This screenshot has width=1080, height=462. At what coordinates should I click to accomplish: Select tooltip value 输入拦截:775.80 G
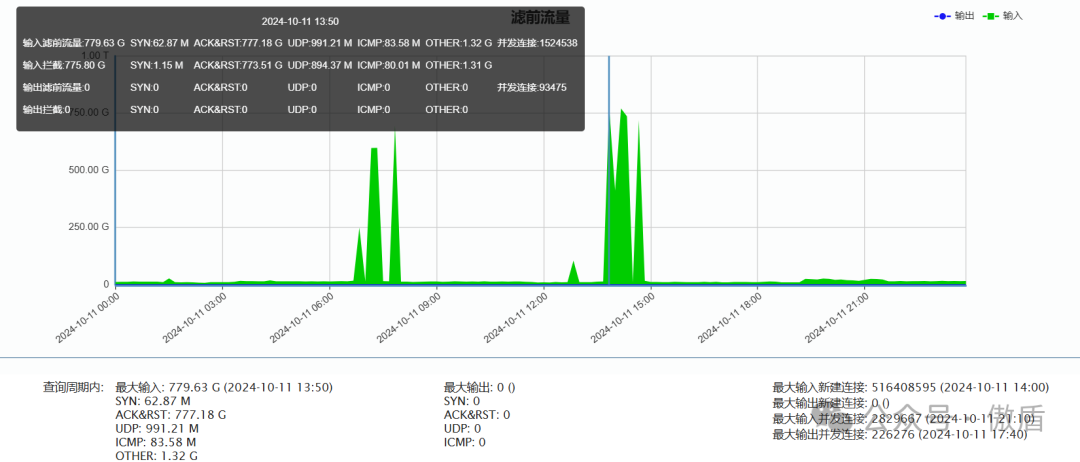[x=64, y=65]
